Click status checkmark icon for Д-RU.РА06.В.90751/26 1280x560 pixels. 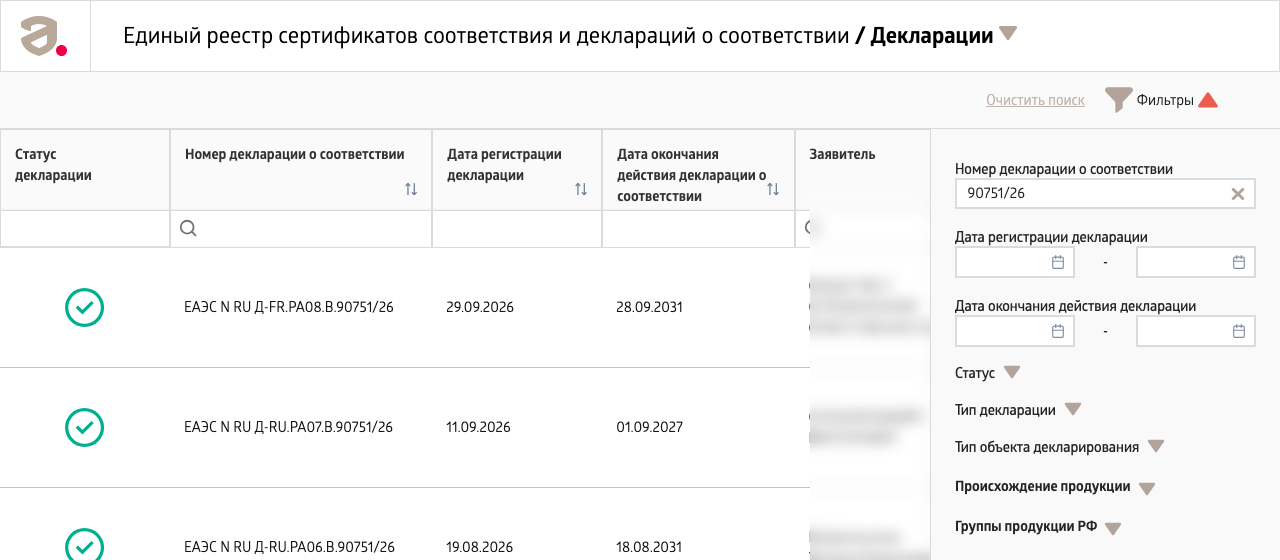tap(85, 546)
